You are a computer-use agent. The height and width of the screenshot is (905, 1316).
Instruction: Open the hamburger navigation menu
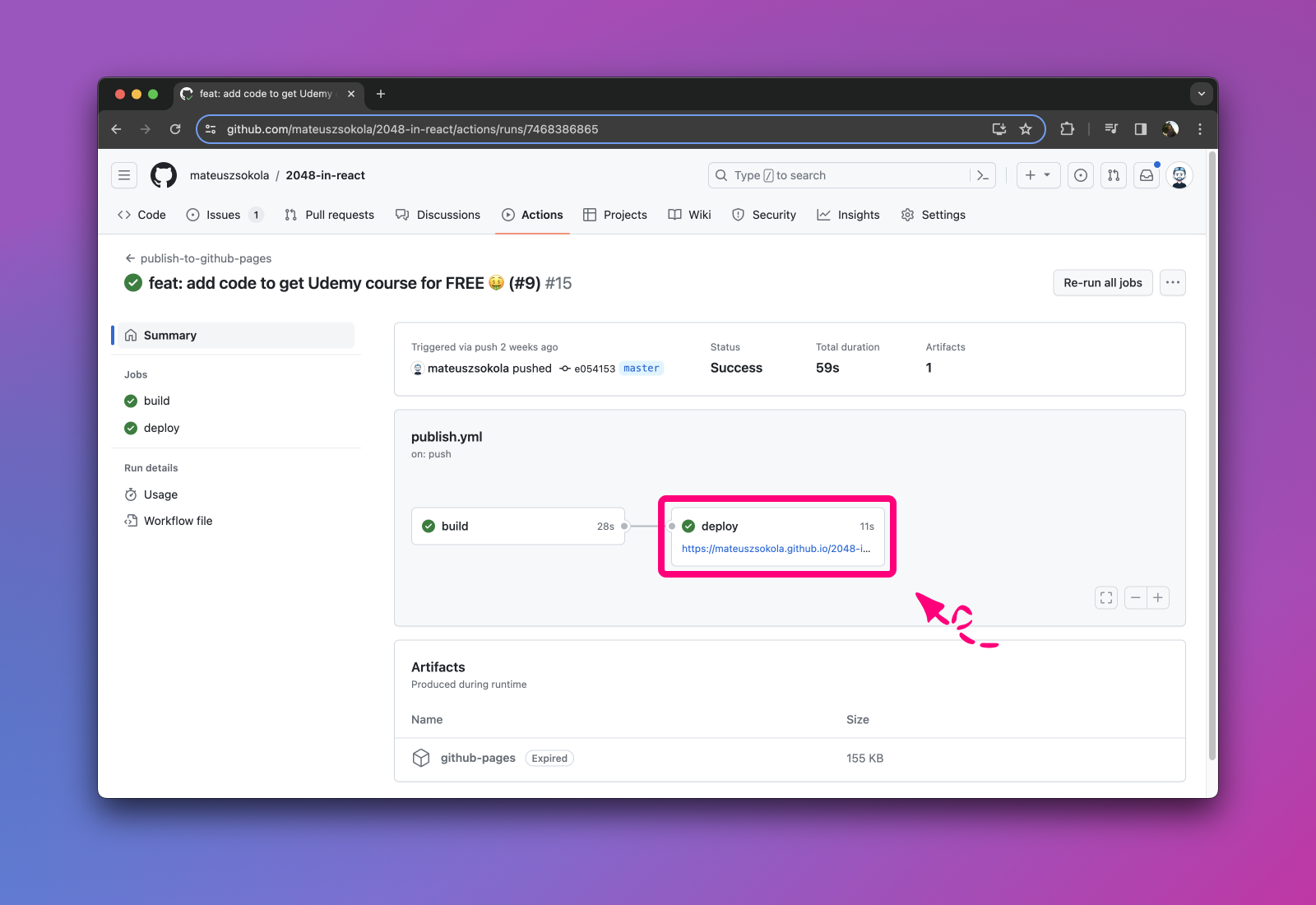(x=124, y=175)
